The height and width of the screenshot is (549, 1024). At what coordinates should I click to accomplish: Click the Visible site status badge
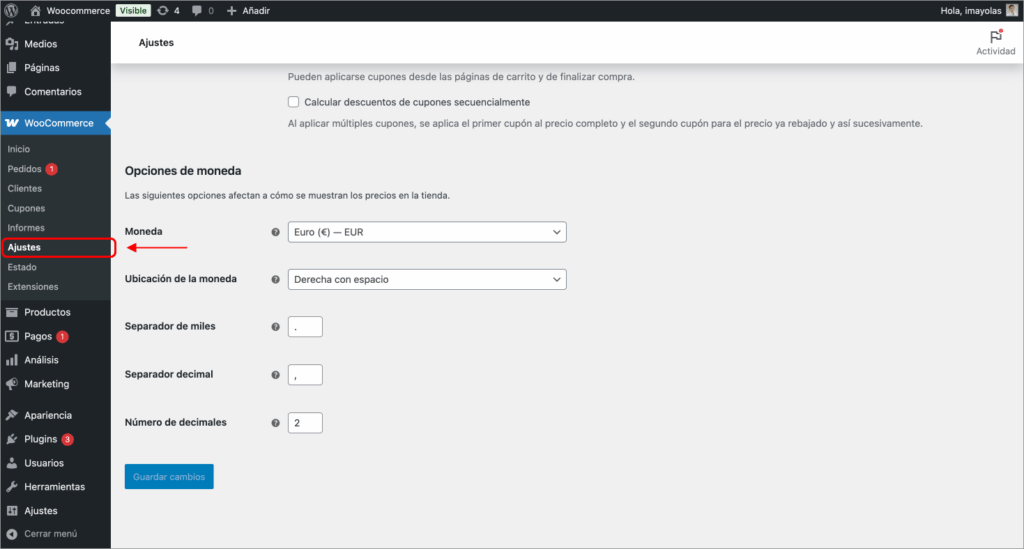(133, 10)
